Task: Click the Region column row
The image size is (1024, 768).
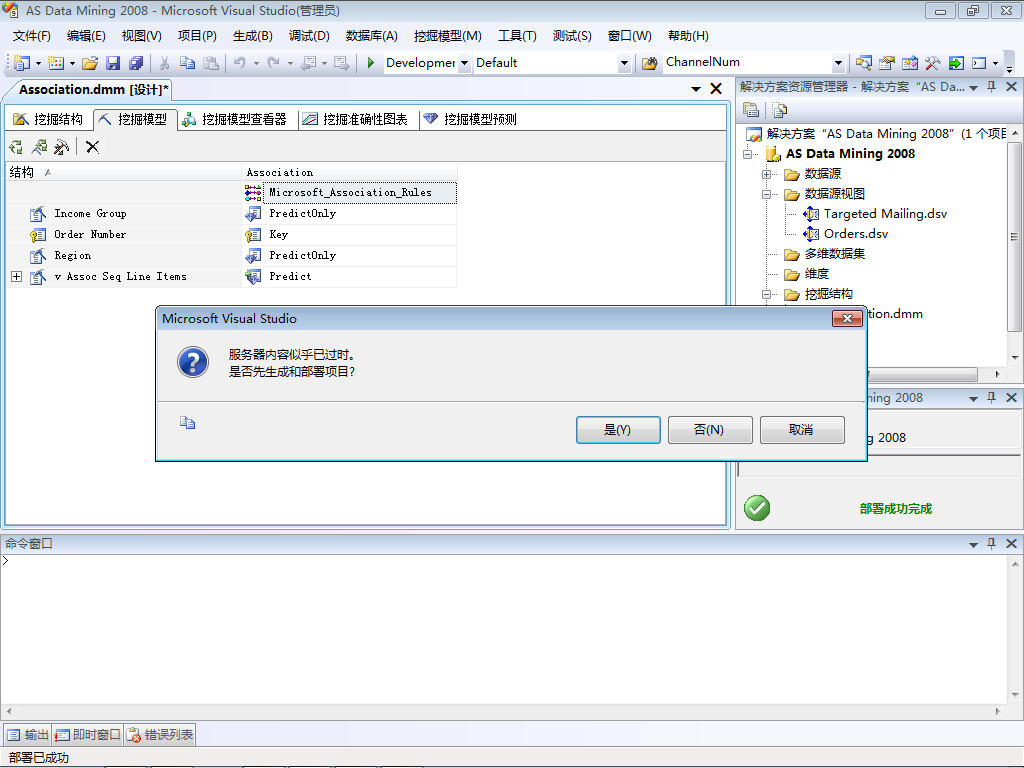Action: tap(124, 255)
